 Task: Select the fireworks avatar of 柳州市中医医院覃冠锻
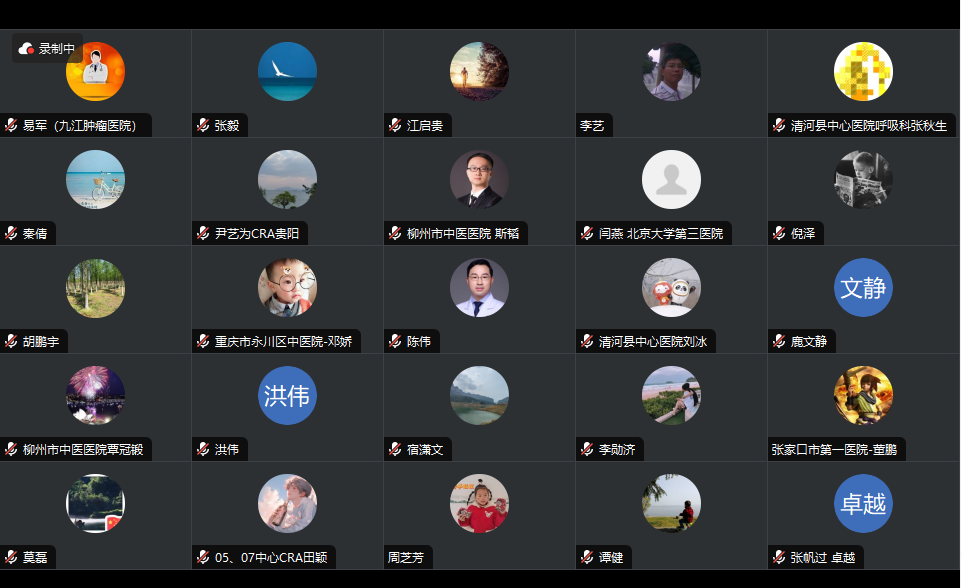(95, 395)
